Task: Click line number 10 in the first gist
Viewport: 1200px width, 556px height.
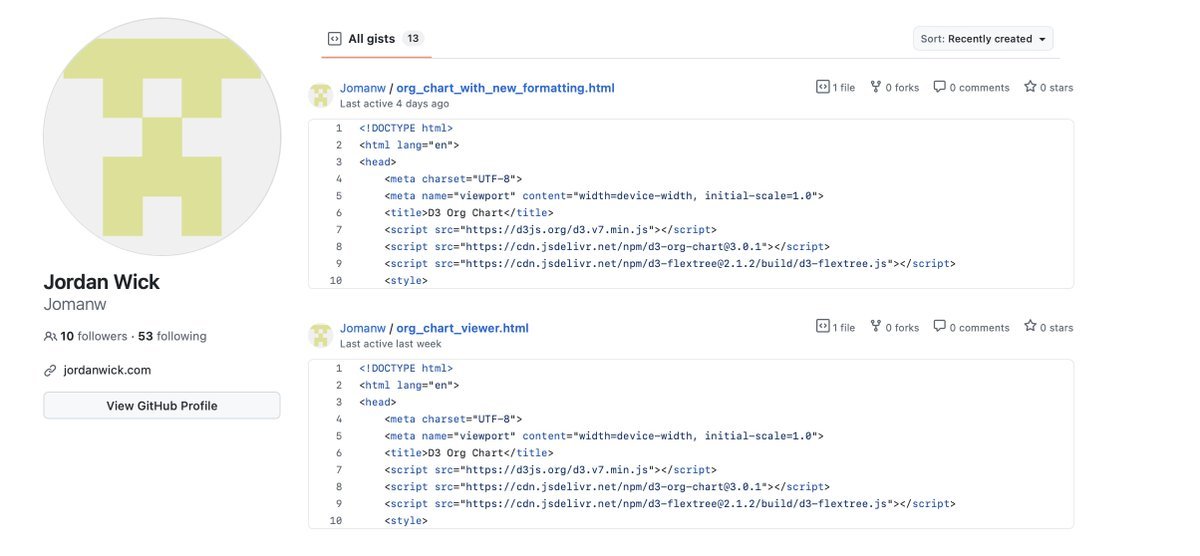Action: pos(336,281)
